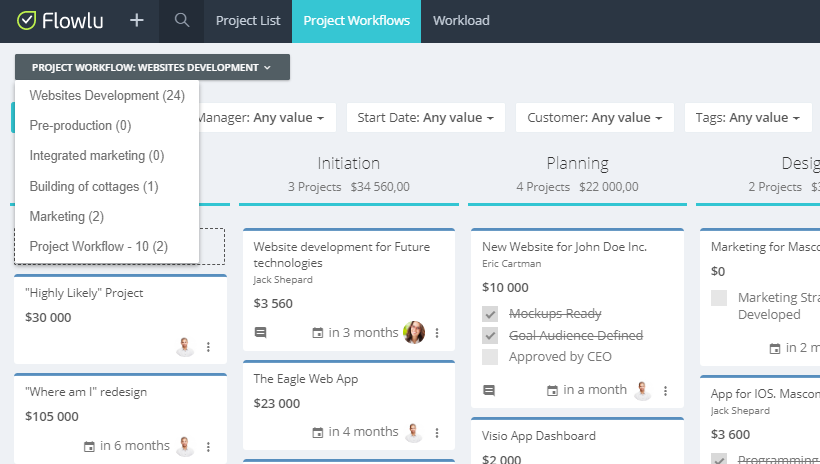Check Marketing Strategy Developed checklist item

(x=719, y=298)
